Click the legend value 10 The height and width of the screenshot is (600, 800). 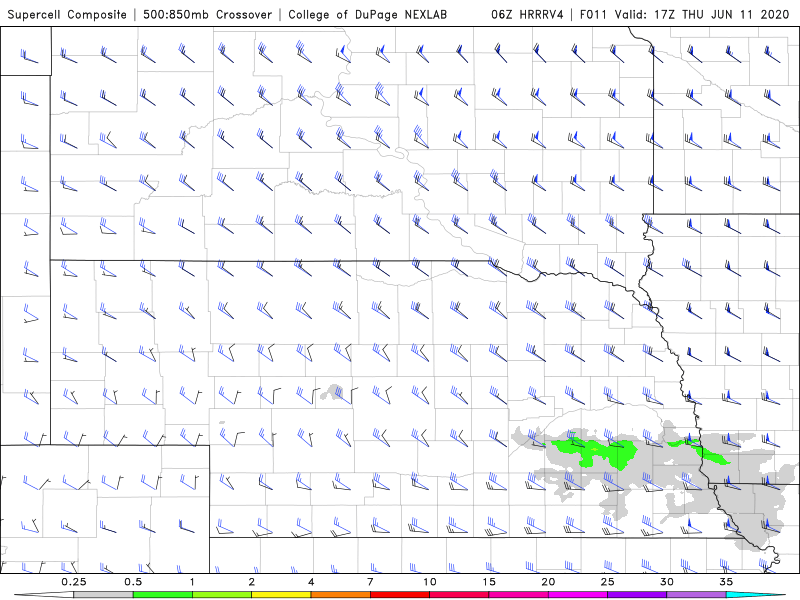(430, 582)
